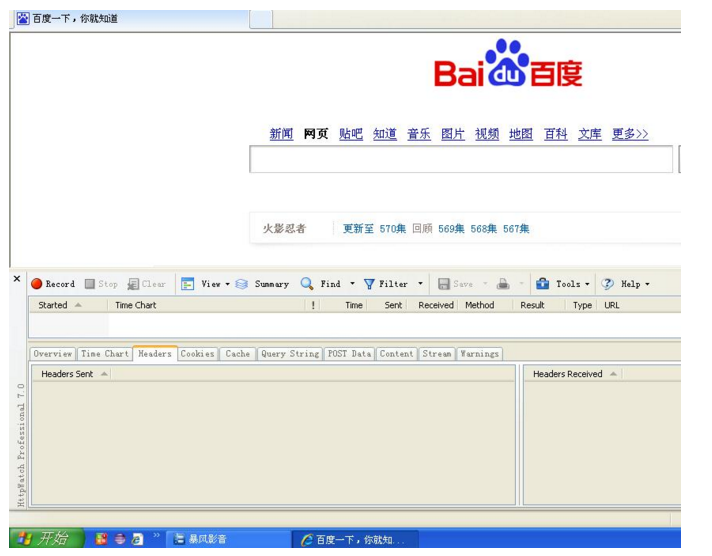Click the Method column header
Viewport: 712px width, 556px height.
(x=485, y=305)
